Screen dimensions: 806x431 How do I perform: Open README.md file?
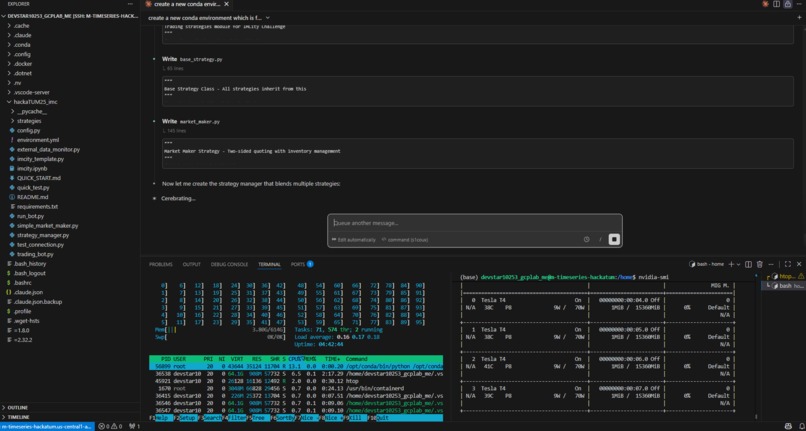[32, 197]
